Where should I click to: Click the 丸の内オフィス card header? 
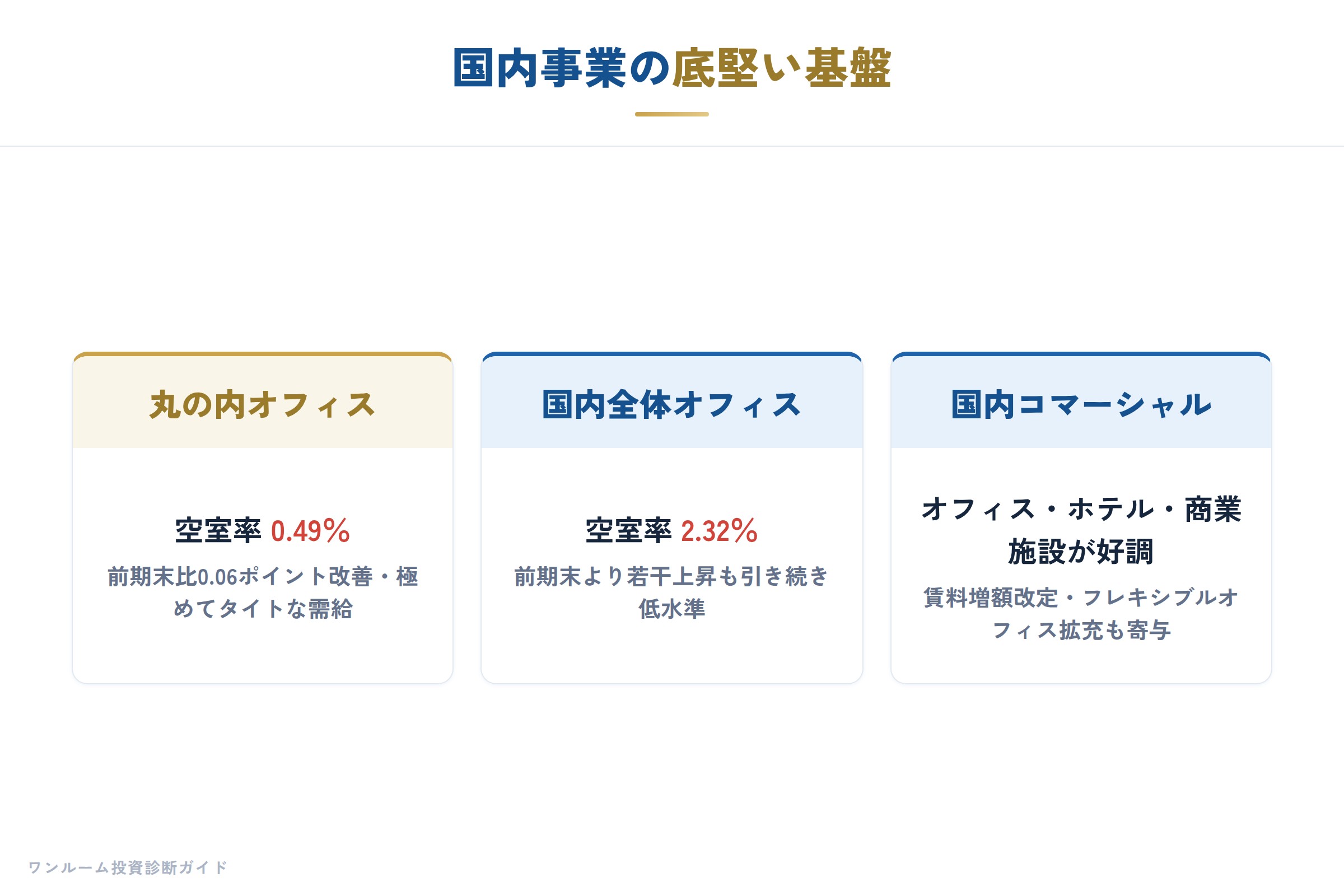click(x=263, y=404)
